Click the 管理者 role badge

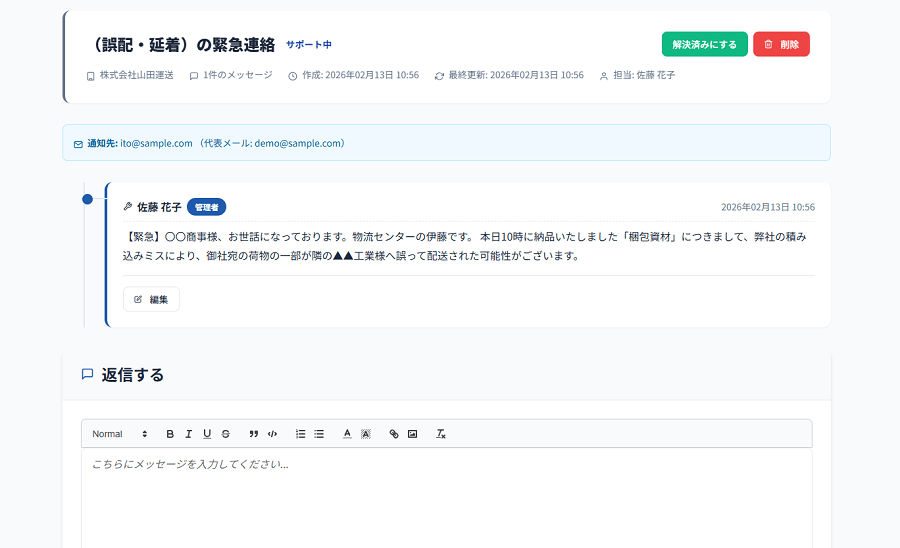207,207
